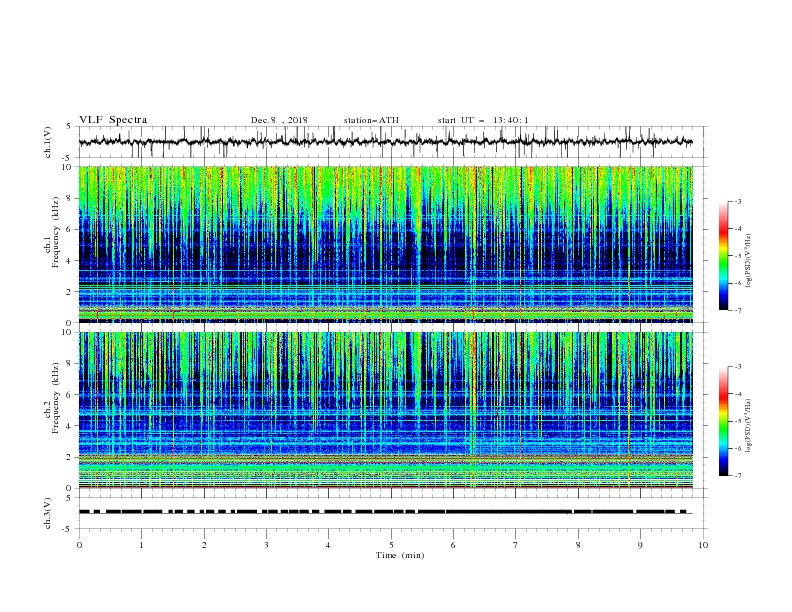792x612 pixels.
Task: Click the time axis tick label 6
Action: click(453, 545)
